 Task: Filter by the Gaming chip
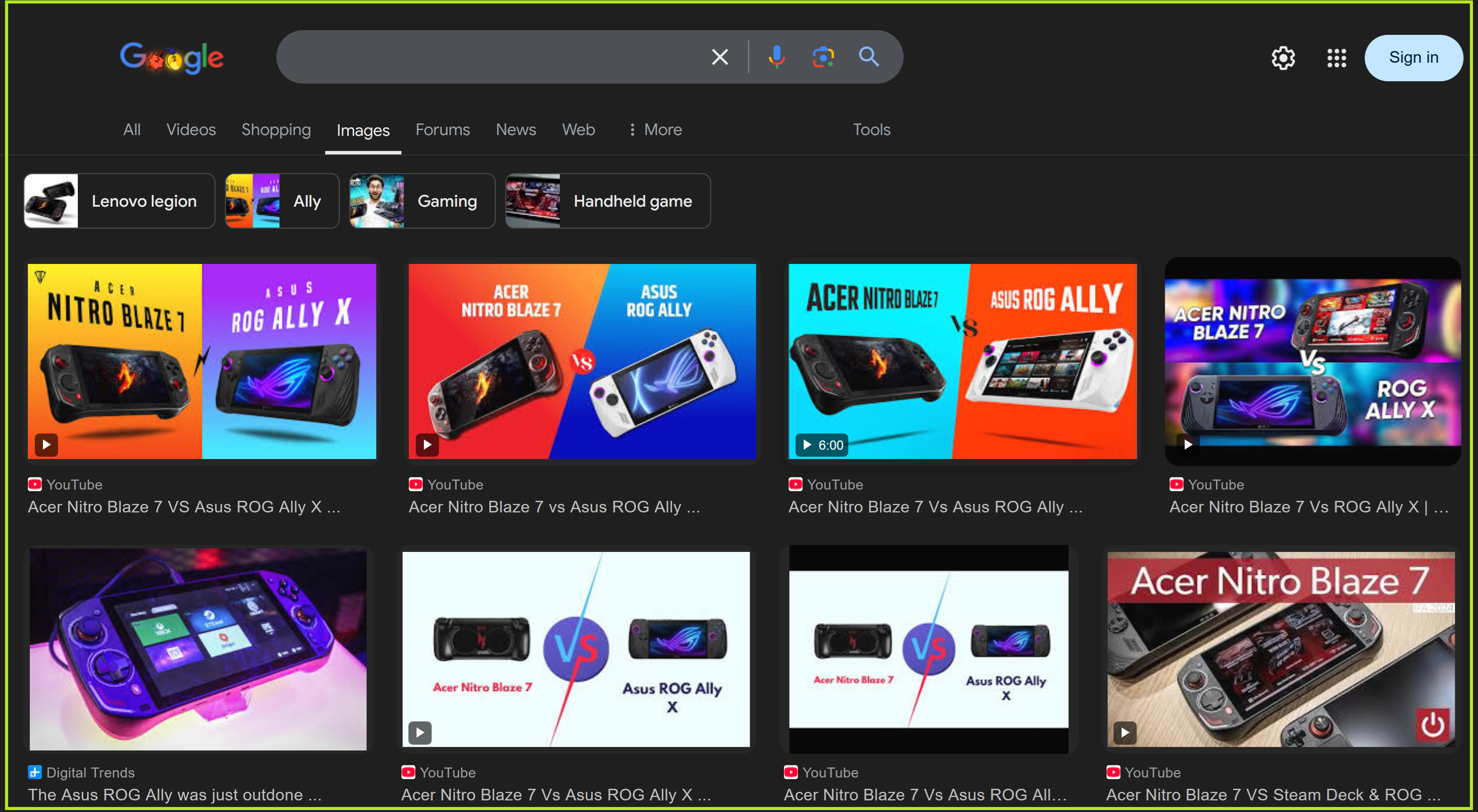[x=422, y=201]
